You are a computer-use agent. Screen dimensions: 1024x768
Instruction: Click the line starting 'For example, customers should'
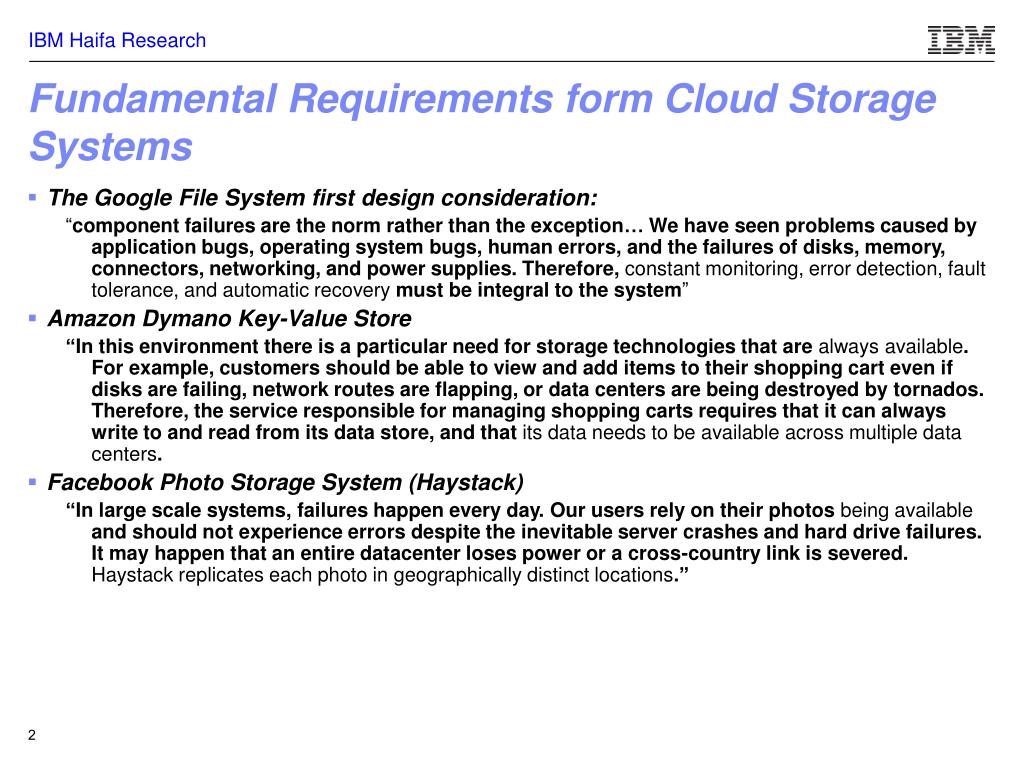[522, 368]
